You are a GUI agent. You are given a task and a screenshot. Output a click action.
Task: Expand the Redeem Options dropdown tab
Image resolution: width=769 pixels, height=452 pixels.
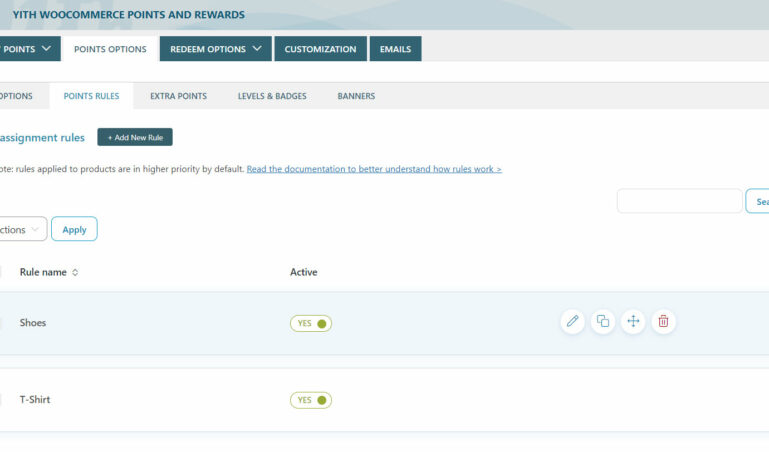coord(215,49)
